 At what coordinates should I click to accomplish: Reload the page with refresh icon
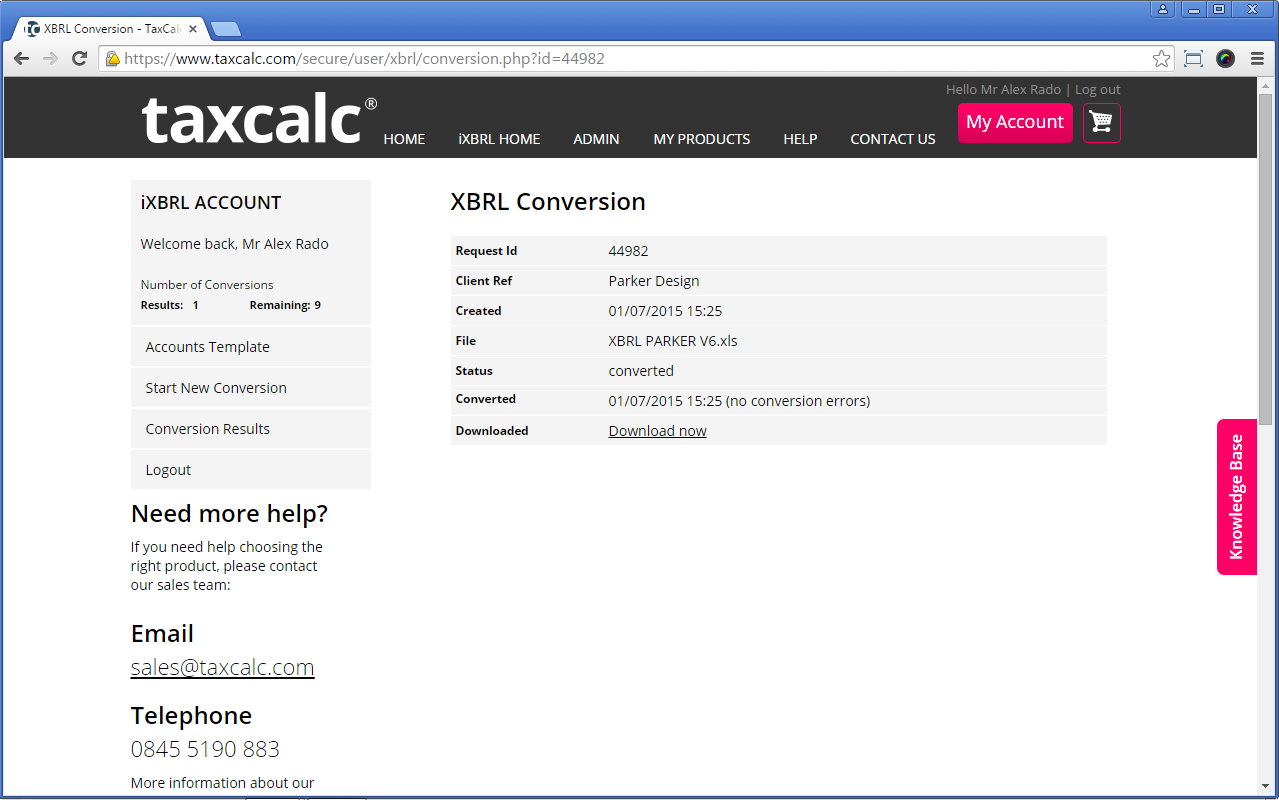pos(79,59)
